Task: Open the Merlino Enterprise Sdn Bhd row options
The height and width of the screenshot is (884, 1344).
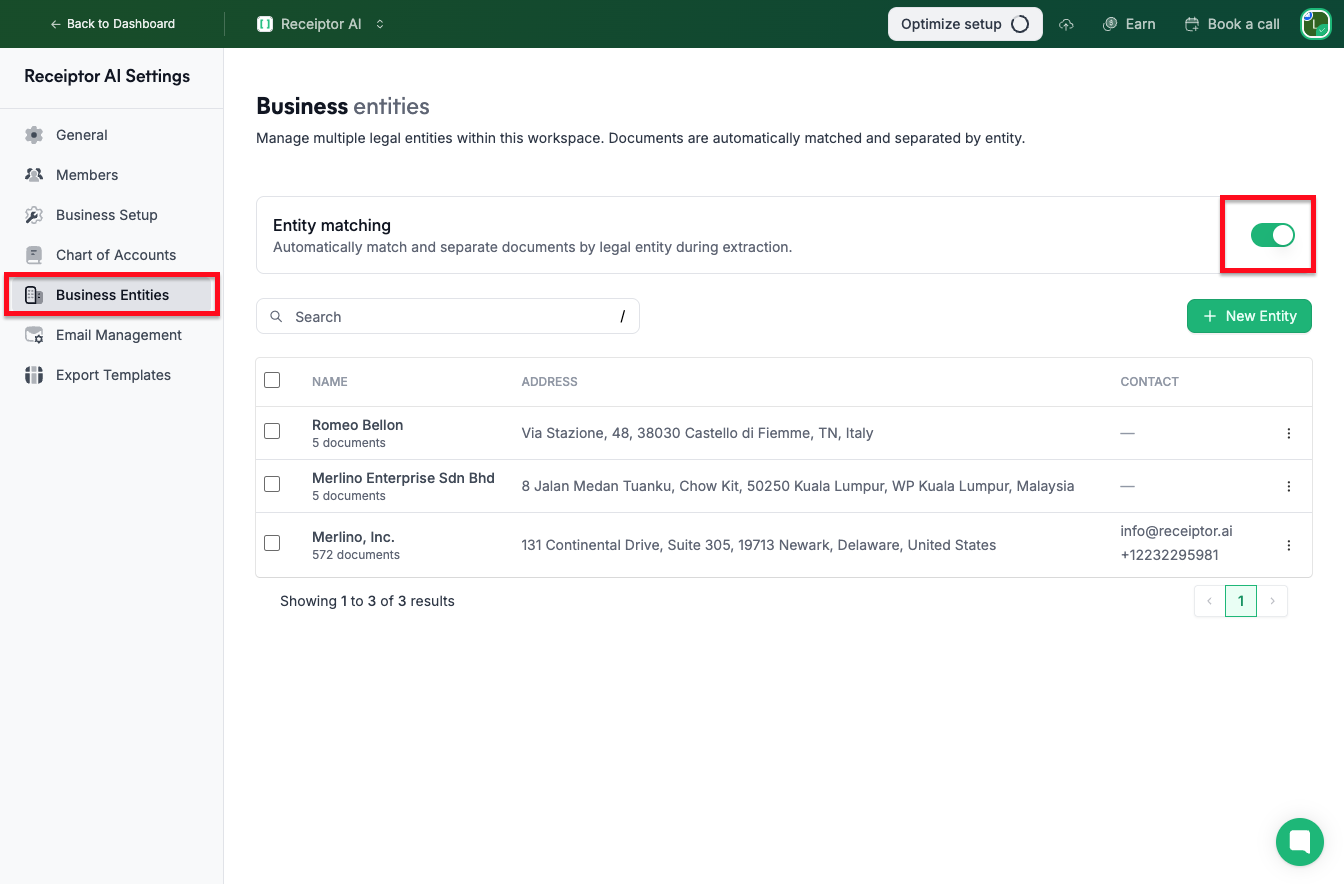Action: click(1288, 486)
